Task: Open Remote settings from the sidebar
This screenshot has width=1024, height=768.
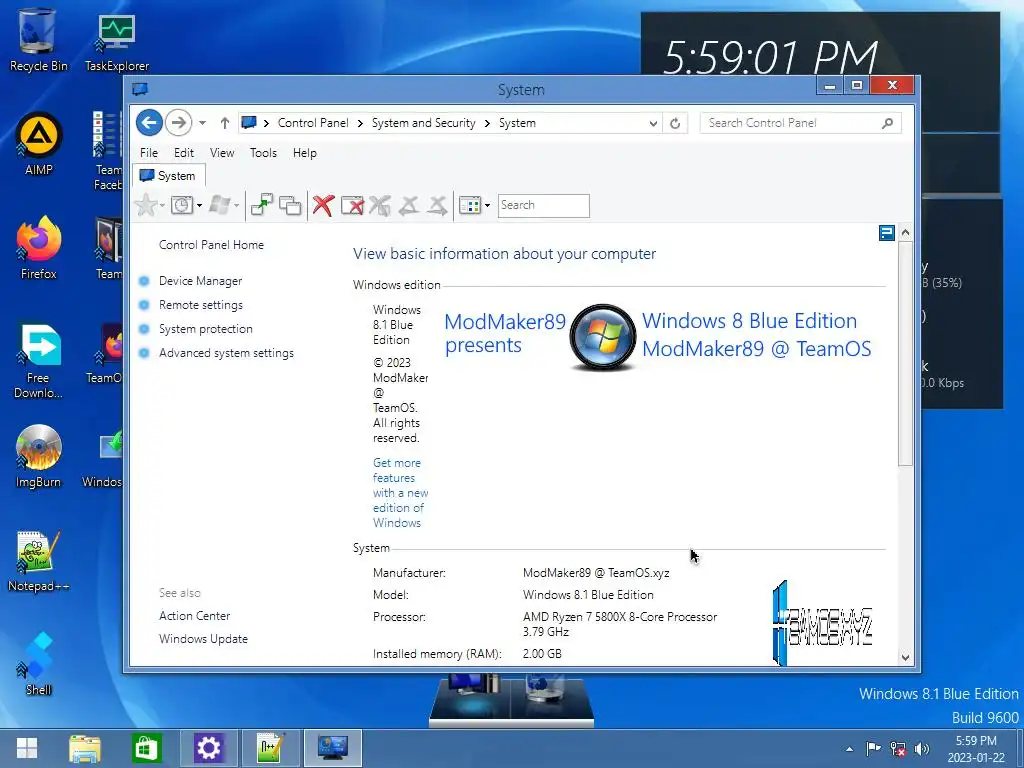Action: tap(200, 305)
